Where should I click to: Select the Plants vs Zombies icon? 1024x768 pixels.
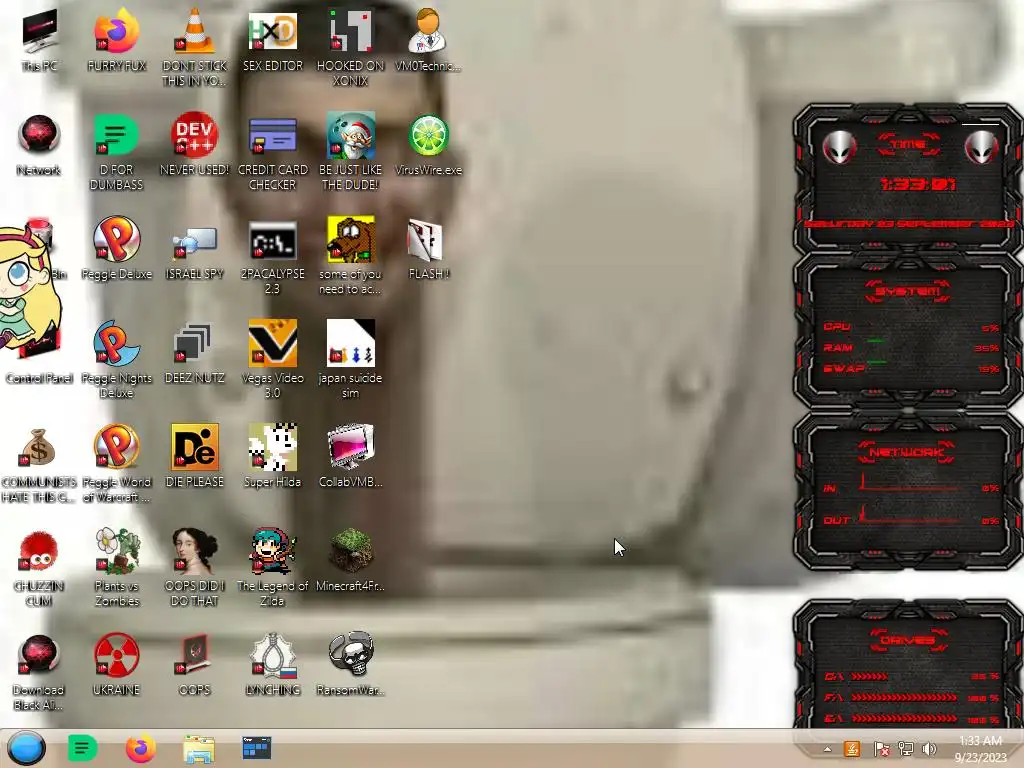click(116, 567)
